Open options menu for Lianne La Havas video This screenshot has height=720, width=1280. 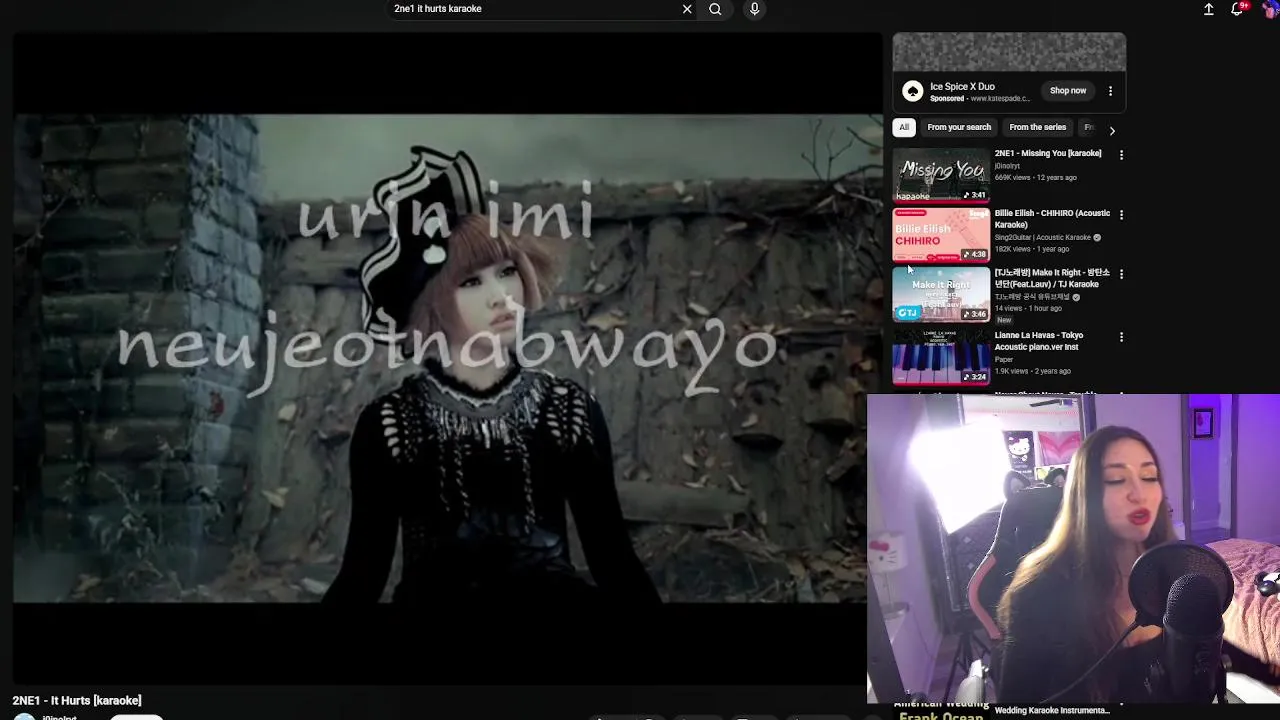1121,337
